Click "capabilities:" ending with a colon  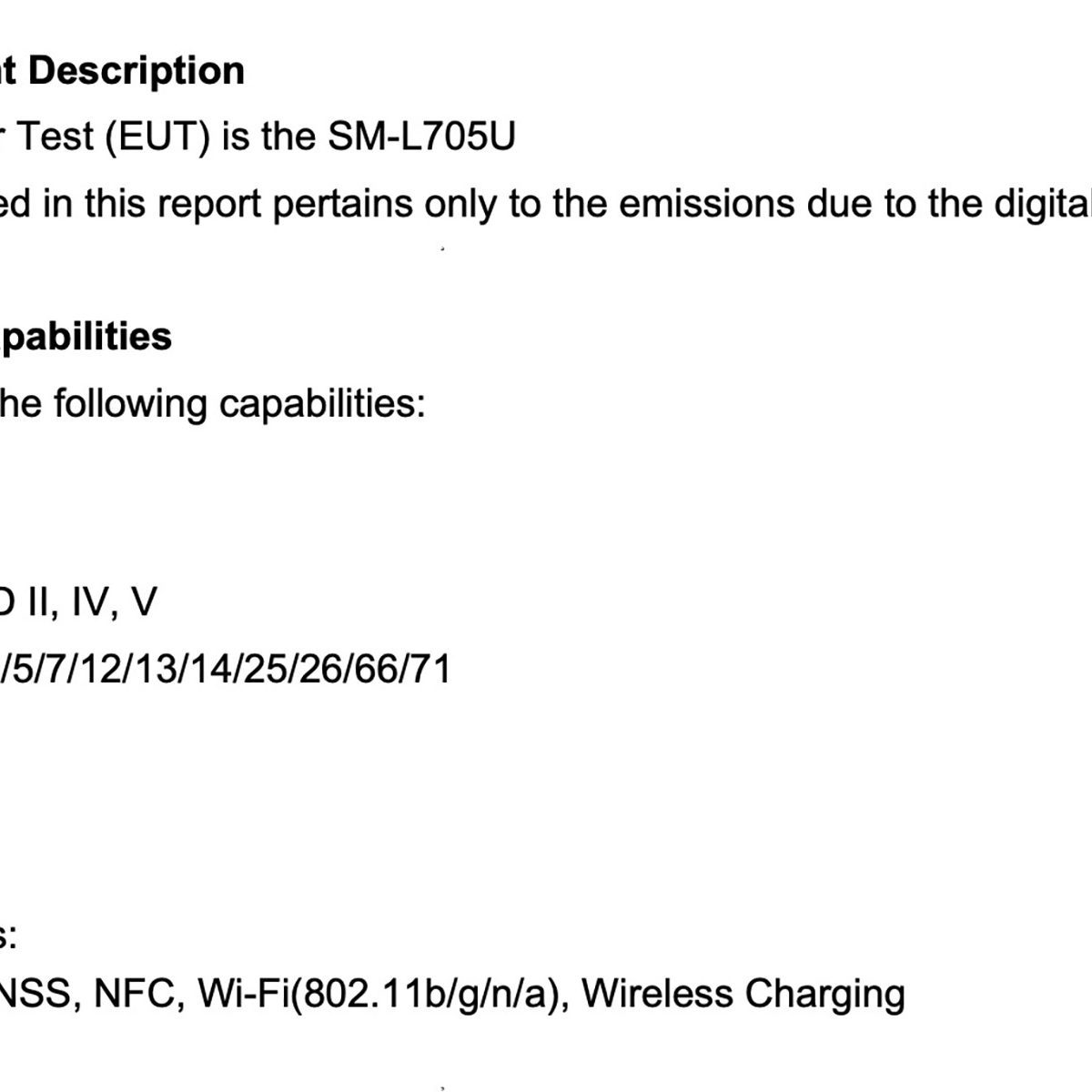[323, 402]
